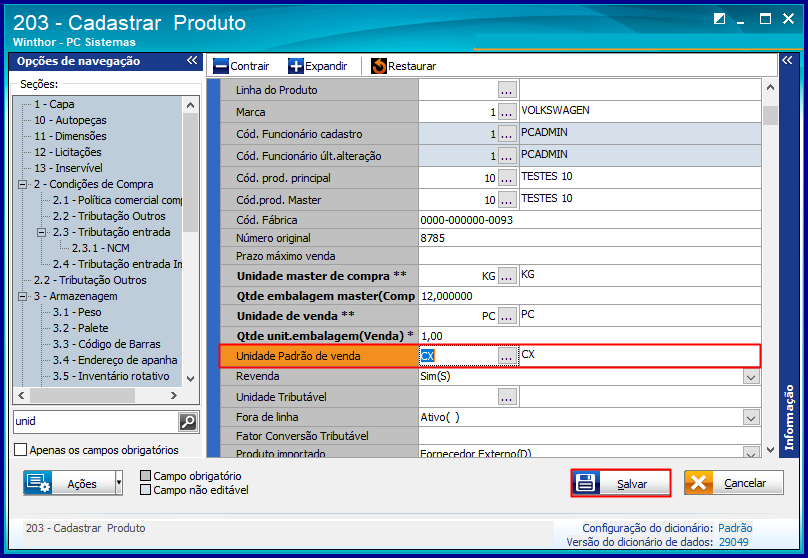Open lookup for Unidade master de compra
This screenshot has height=558, width=808.
click(507, 276)
